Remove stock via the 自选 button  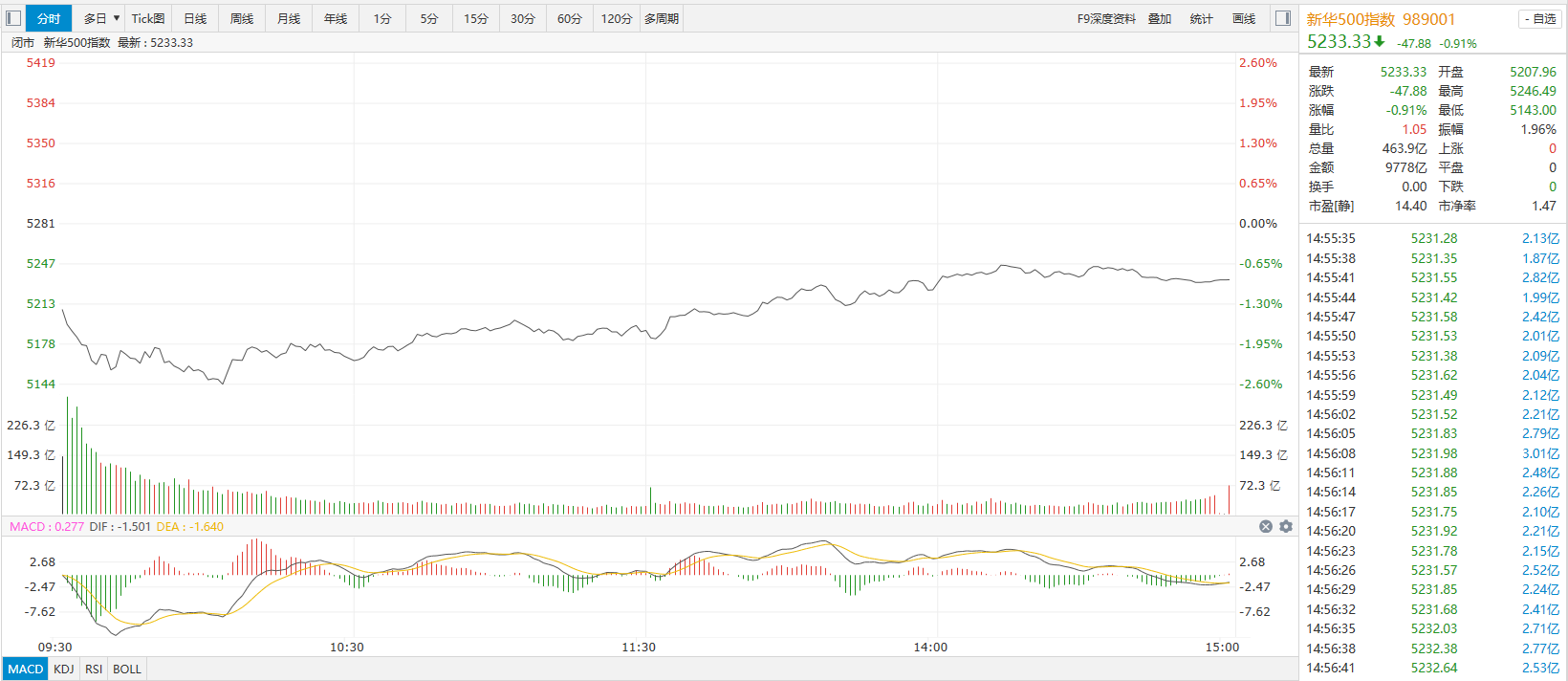tap(1539, 19)
